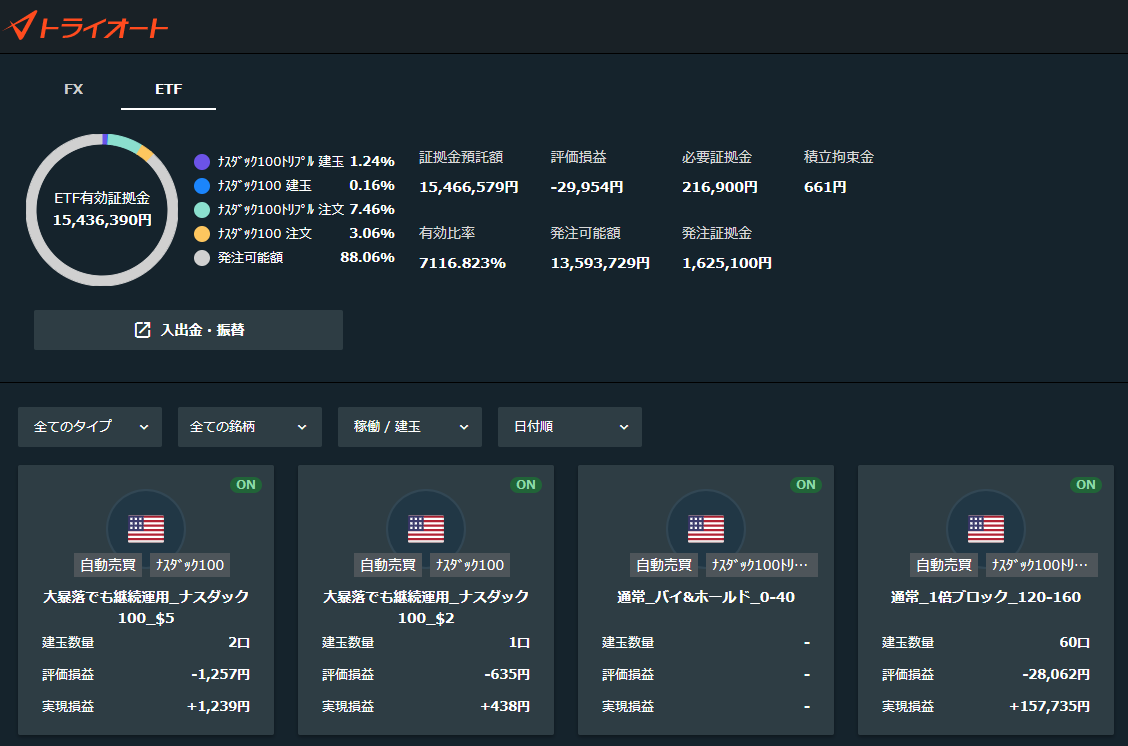
Task: Click US flag icon on バイ&ホールド_0-40 card
Action: click(706, 529)
